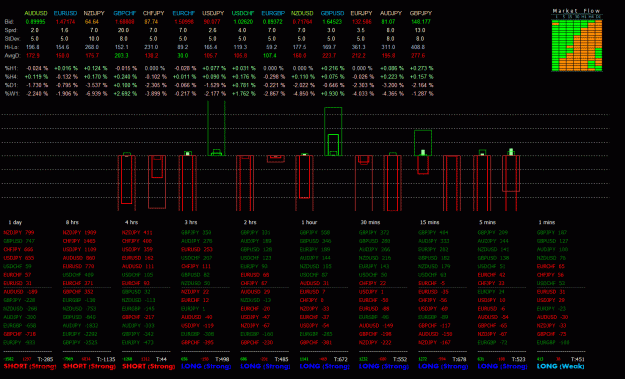Select the EURUSD column header
Viewport: 625px width, 379px height.
[65, 13]
